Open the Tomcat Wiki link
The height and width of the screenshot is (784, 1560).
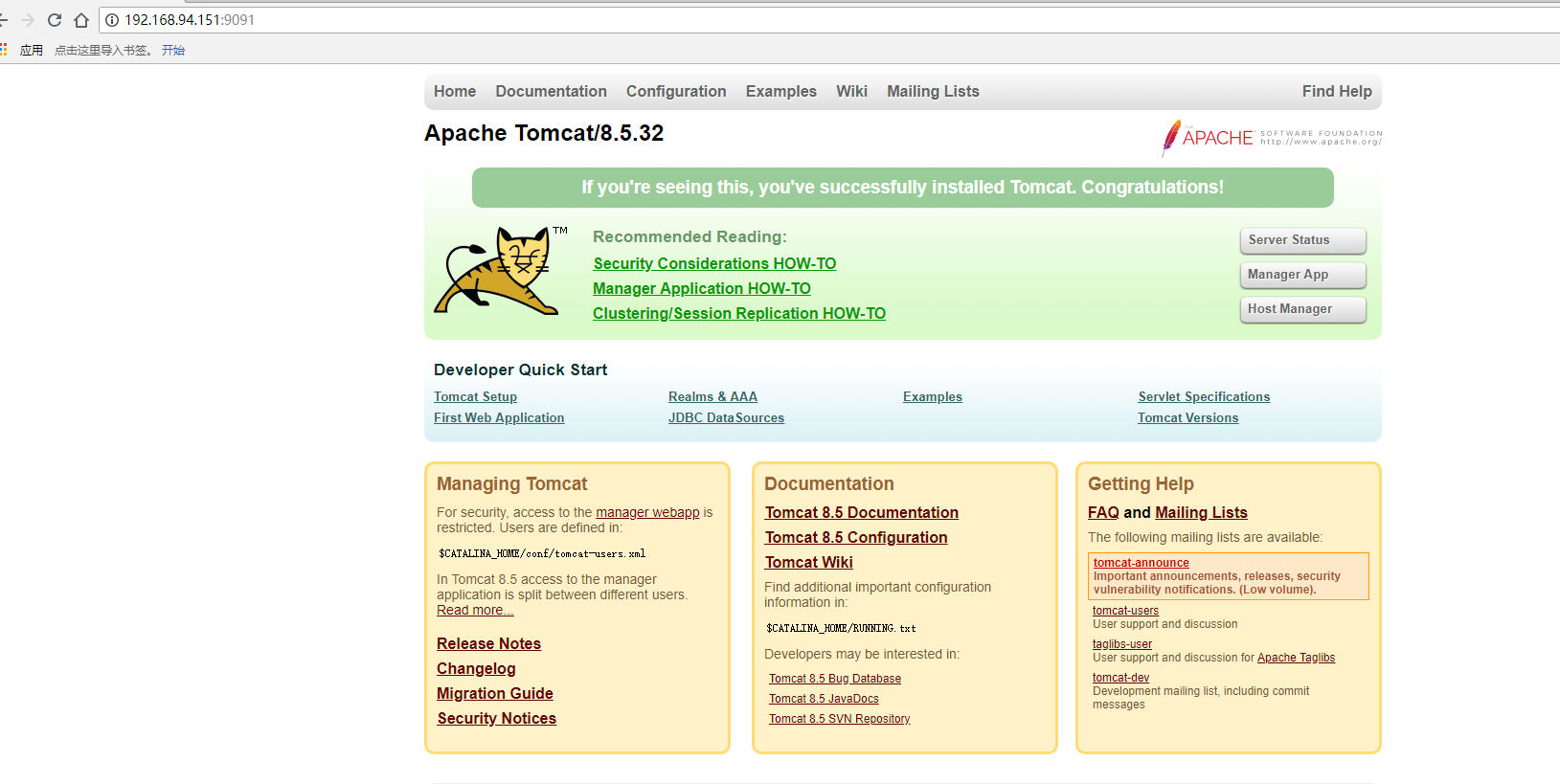tap(808, 563)
